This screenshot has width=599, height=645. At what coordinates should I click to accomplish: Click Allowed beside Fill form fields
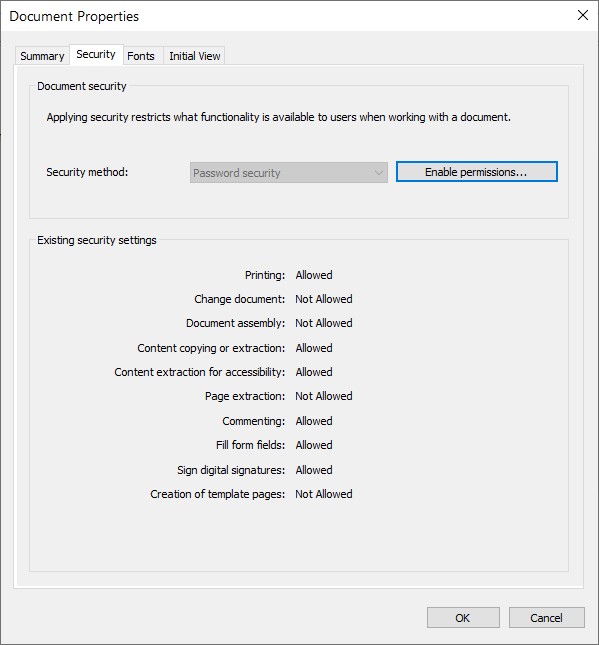pyautogui.click(x=313, y=445)
